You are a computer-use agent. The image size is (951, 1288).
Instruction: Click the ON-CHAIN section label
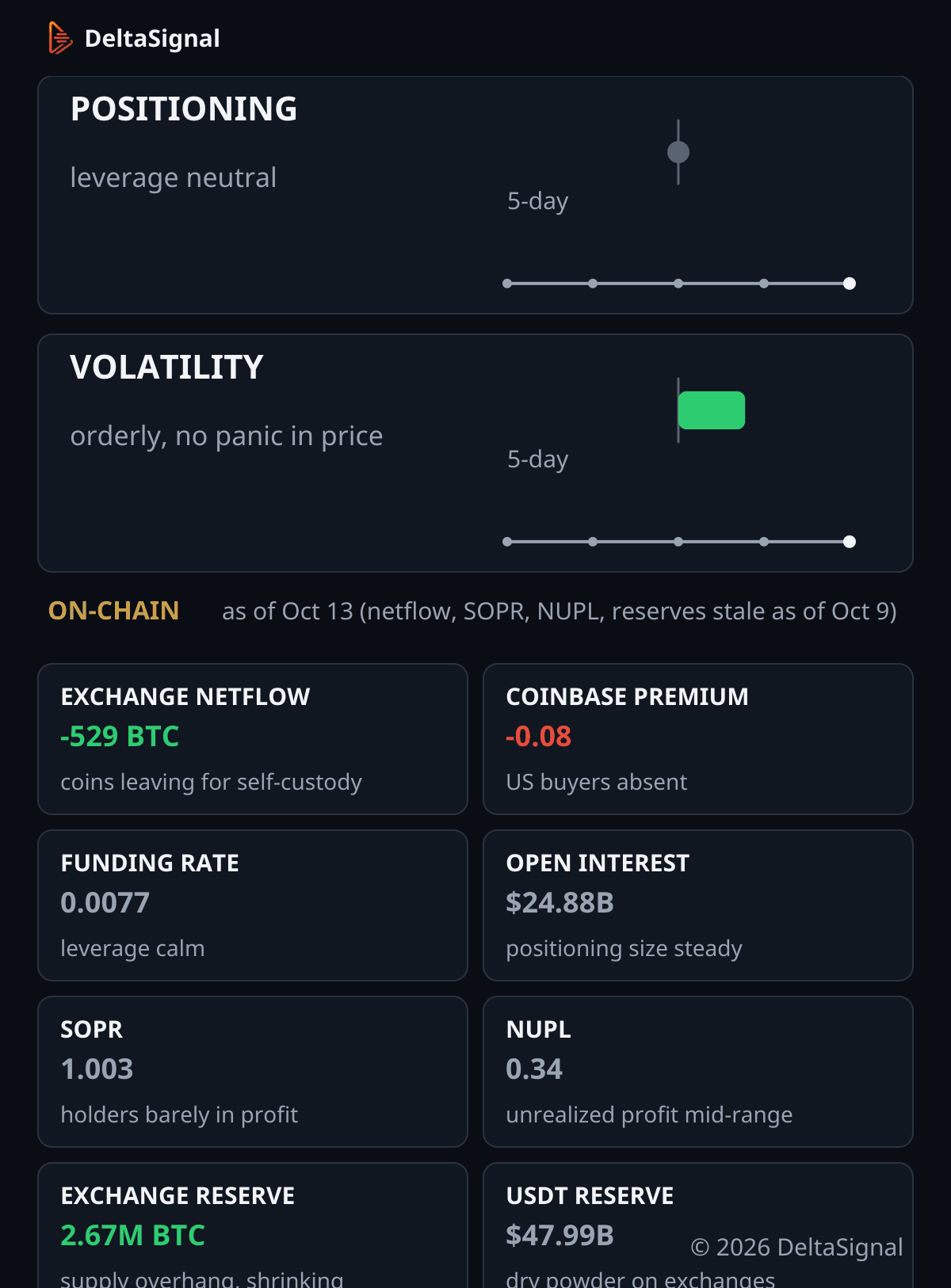tap(113, 611)
